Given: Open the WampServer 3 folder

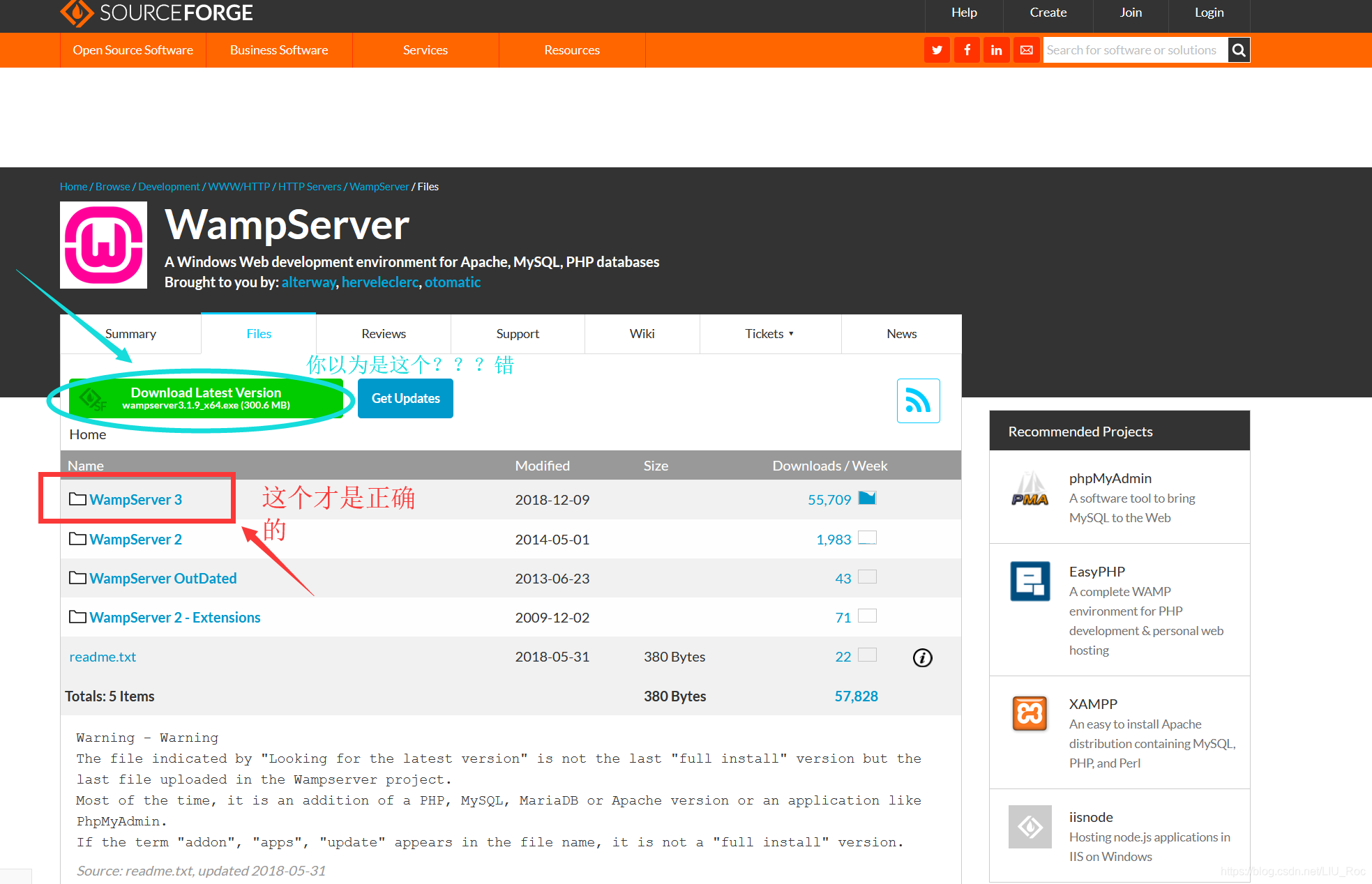Looking at the screenshot, I should coord(135,500).
